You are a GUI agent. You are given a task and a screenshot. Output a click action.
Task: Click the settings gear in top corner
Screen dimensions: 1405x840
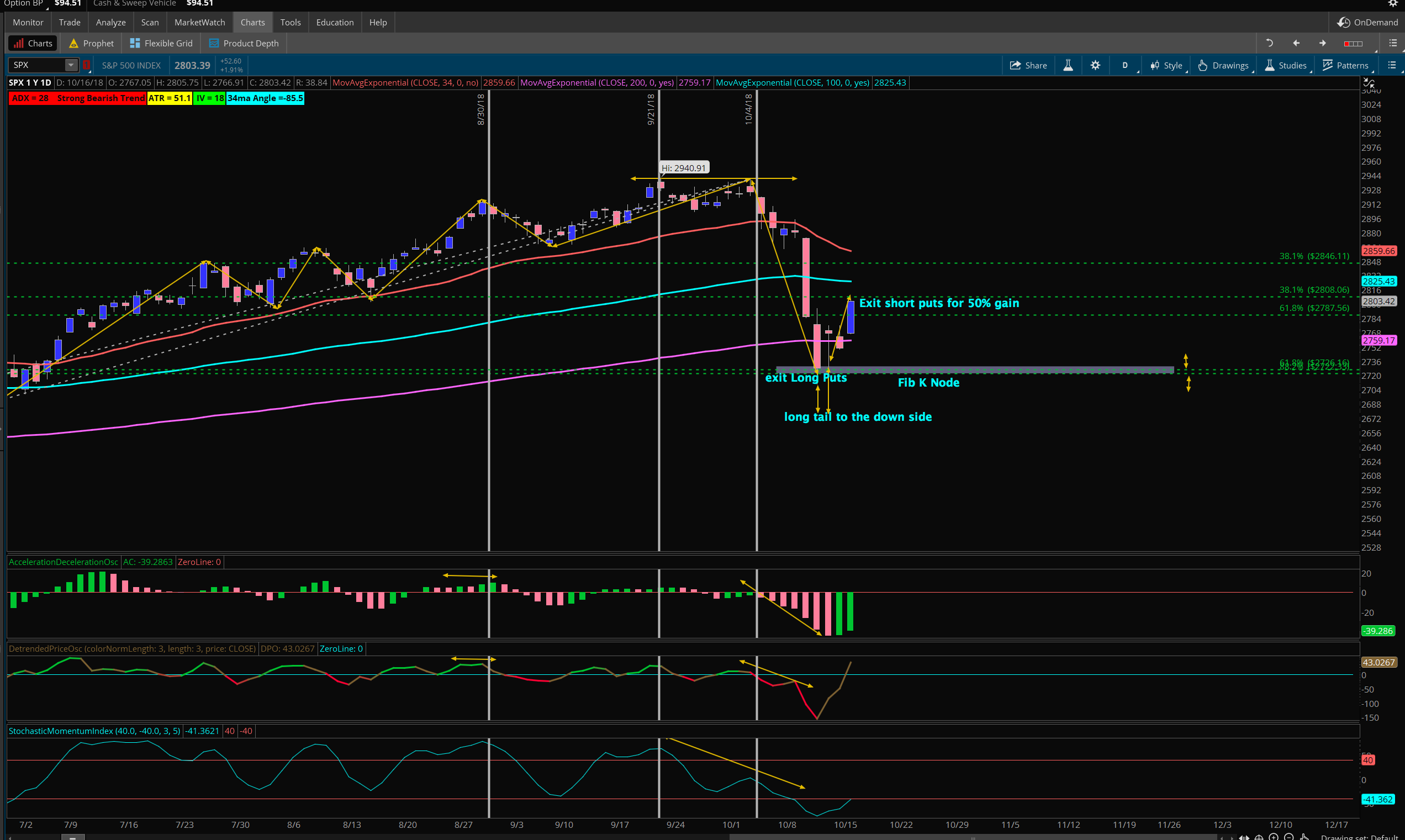pyautogui.click(x=1393, y=3)
